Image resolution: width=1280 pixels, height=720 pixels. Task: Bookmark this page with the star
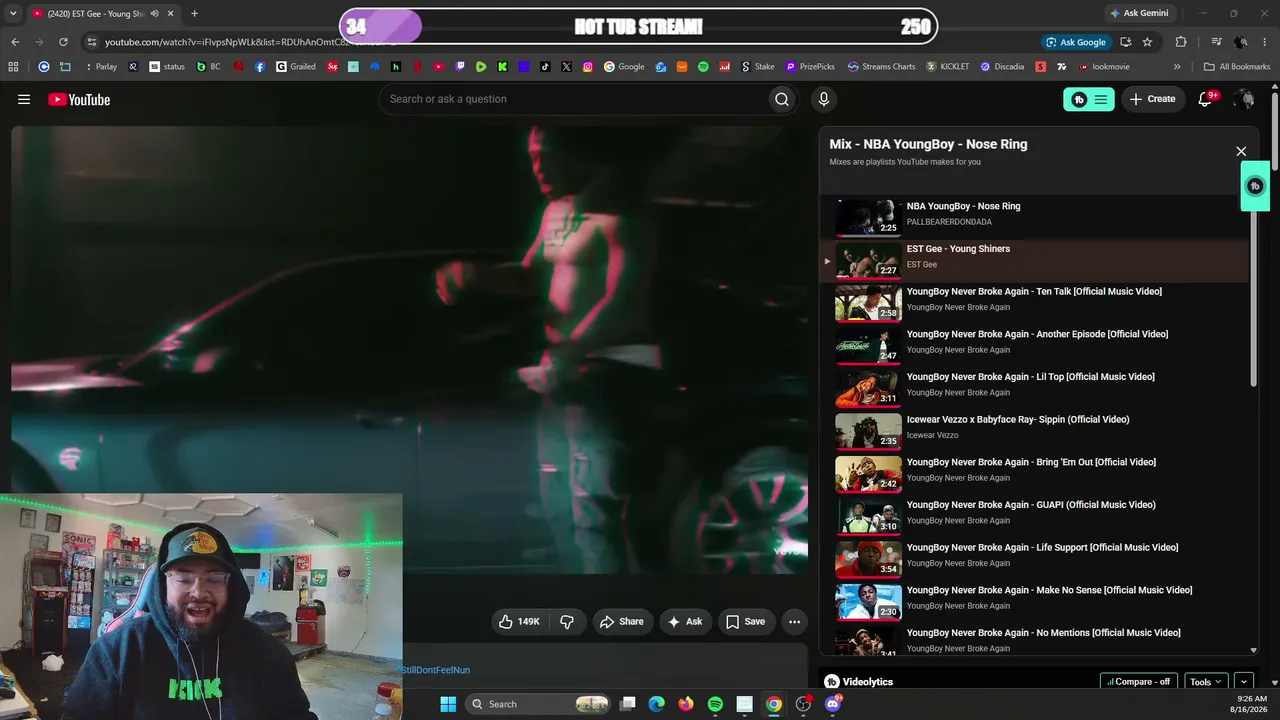(1147, 42)
